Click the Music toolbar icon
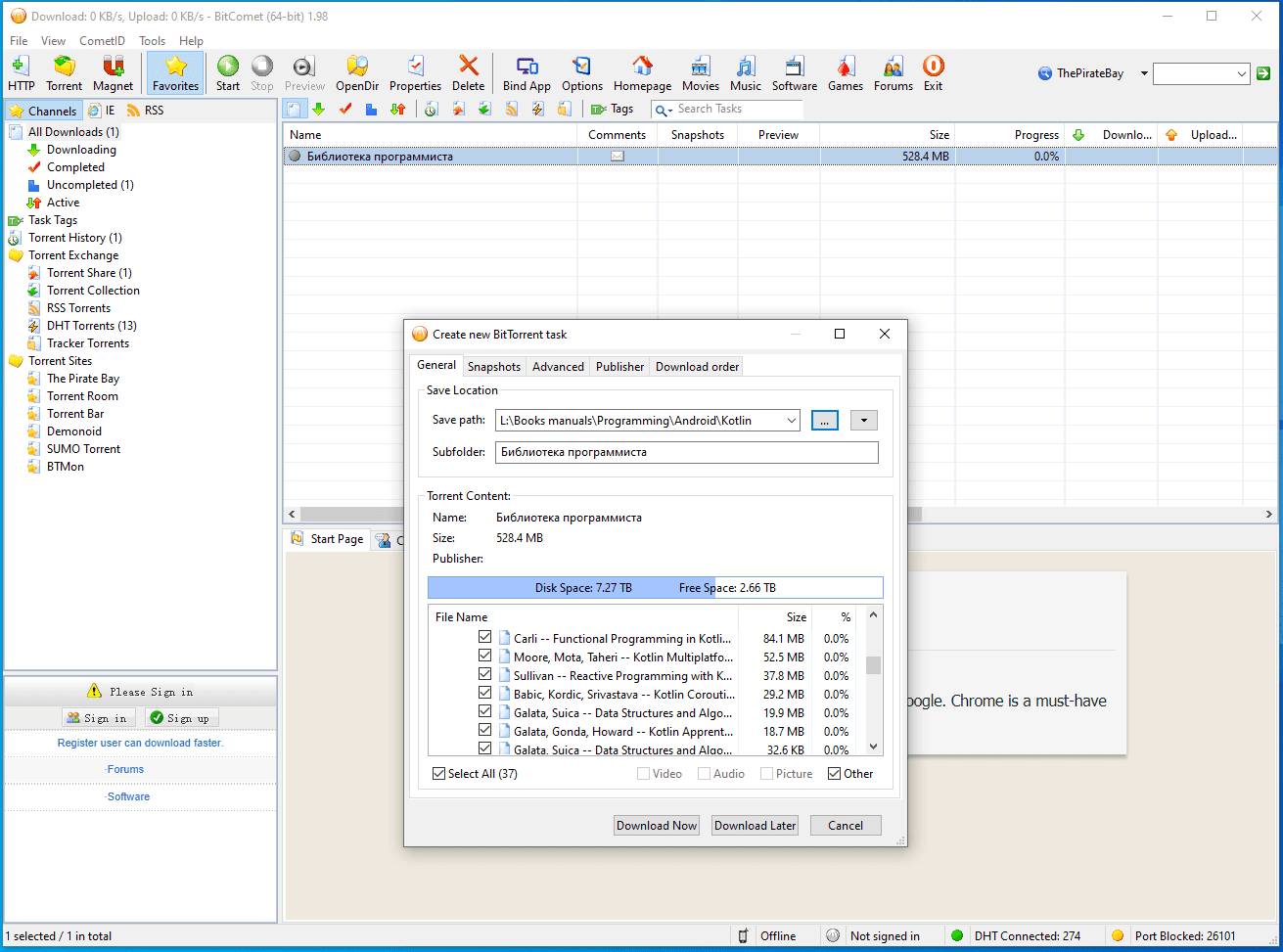1283x952 pixels. pos(746,73)
